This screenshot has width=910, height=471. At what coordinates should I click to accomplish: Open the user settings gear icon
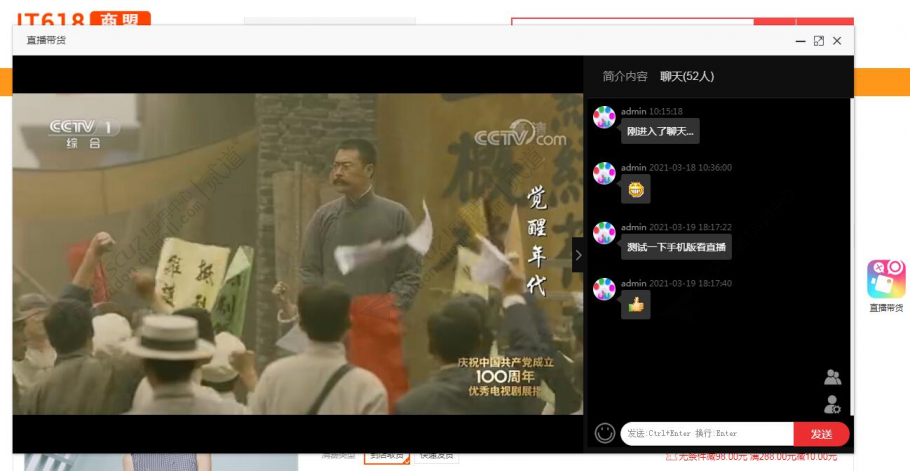click(833, 404)
